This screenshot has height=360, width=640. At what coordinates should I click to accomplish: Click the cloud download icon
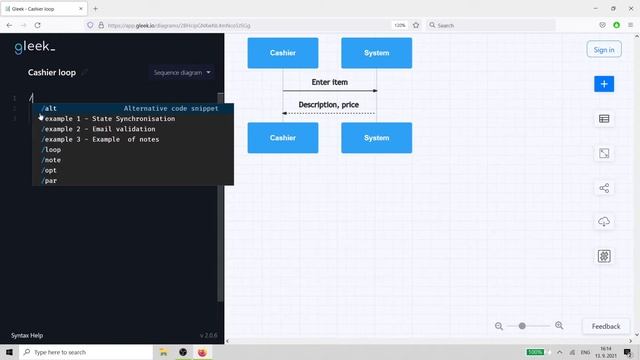point(604,222)
